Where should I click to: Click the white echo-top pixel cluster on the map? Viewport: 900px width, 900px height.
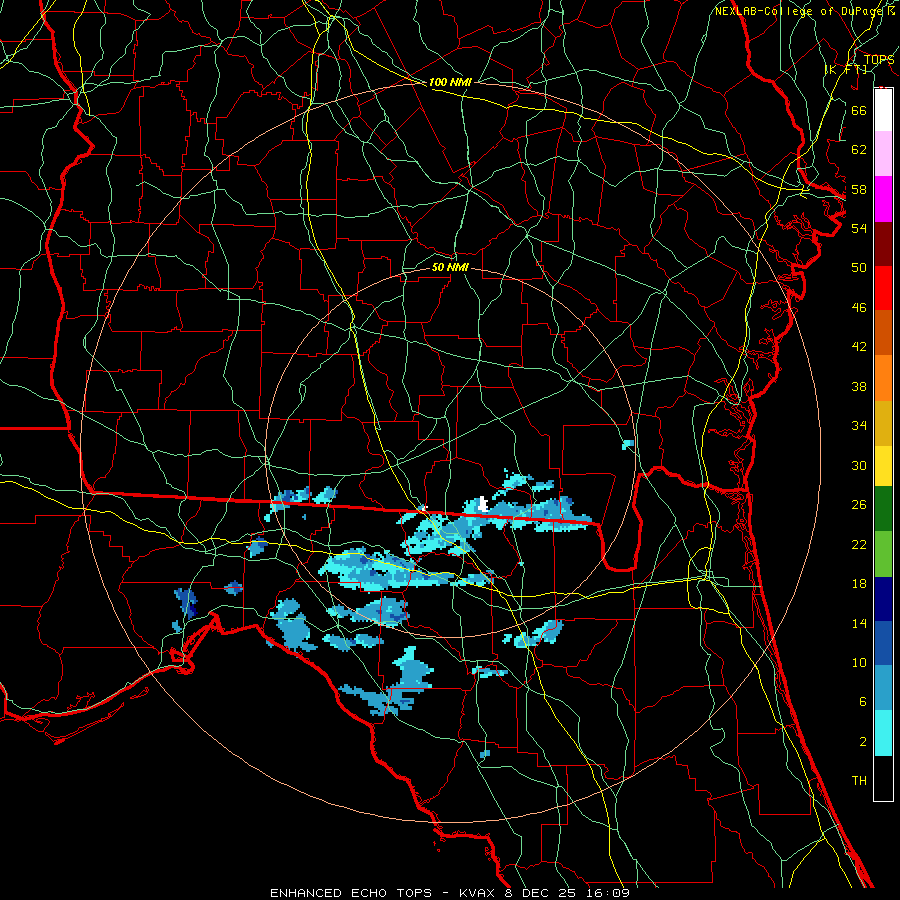(x=483, y=505)
